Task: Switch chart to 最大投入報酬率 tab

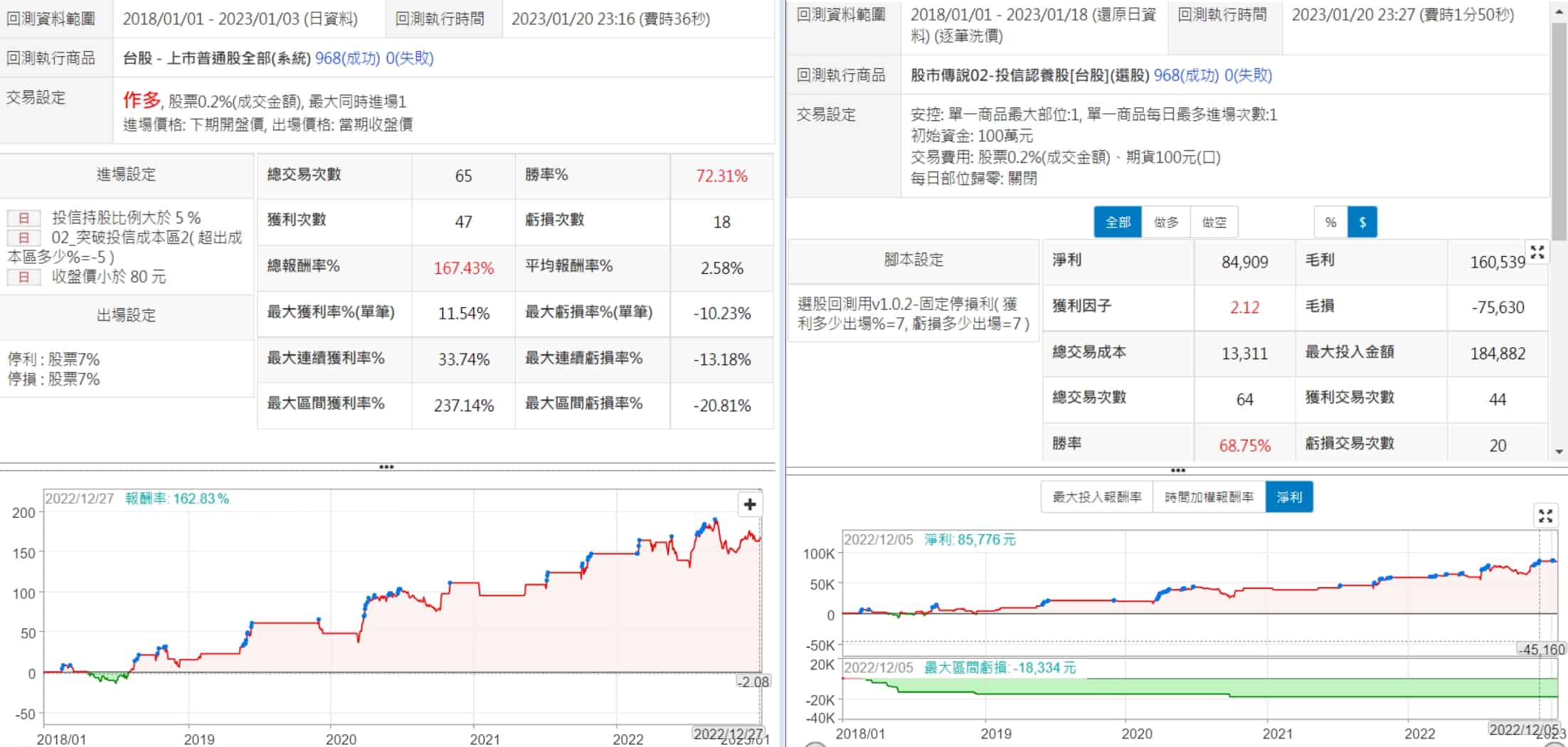Action: (1096, 497)
